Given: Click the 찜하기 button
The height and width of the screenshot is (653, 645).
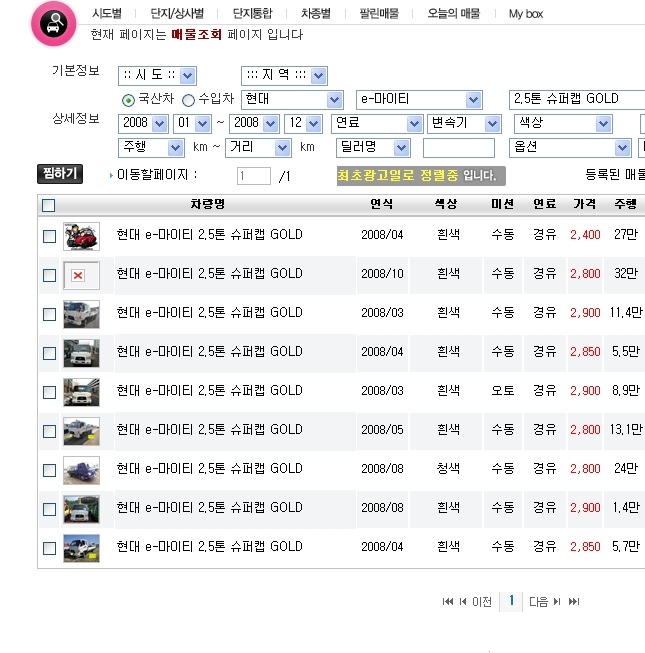Looking at the screenshot, I should tap(60, 174).
